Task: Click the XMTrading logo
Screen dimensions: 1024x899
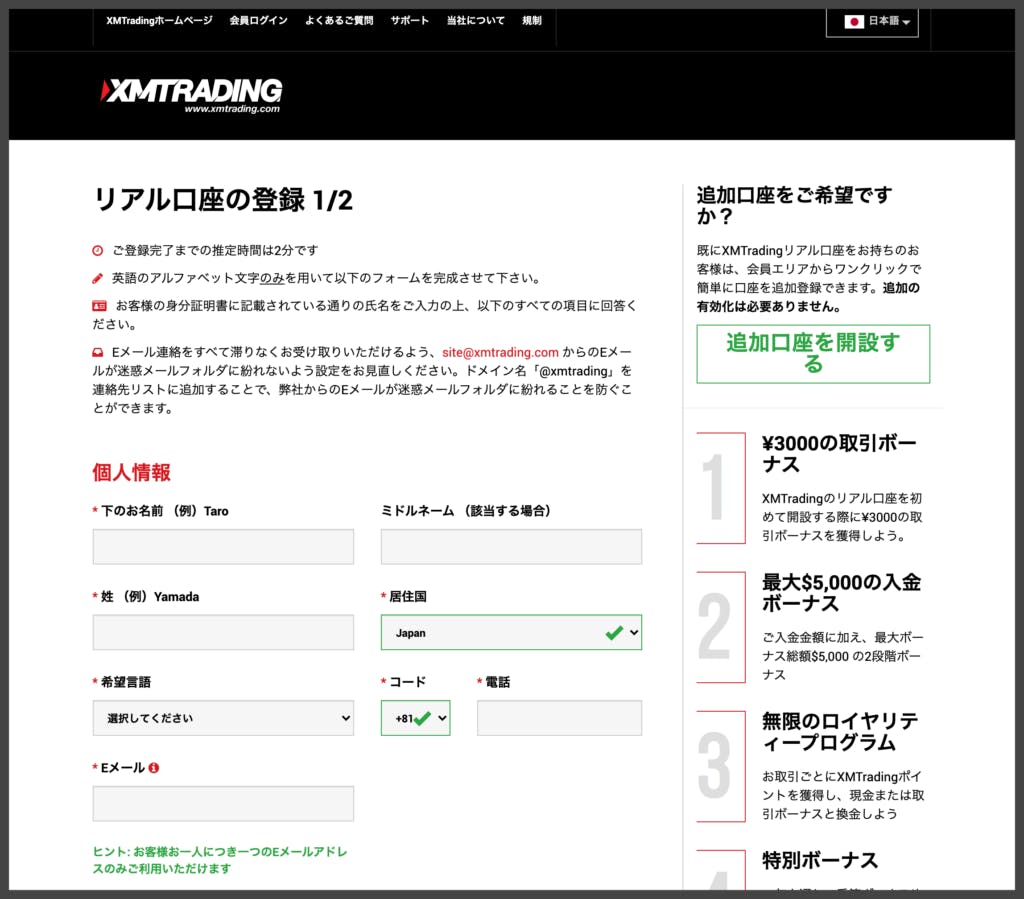Action: (191, 95)
